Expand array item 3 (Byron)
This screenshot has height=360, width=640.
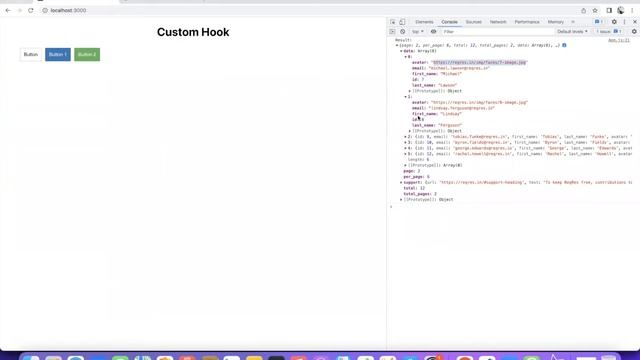[406, 142]
